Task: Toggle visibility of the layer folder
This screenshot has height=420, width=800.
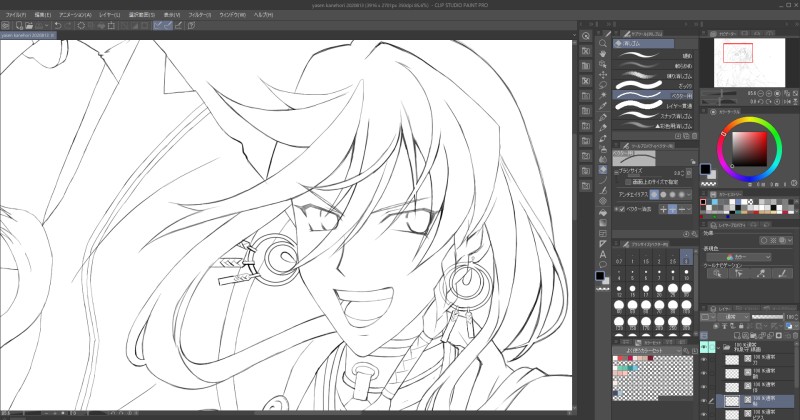Action: [x=704, y=347]
